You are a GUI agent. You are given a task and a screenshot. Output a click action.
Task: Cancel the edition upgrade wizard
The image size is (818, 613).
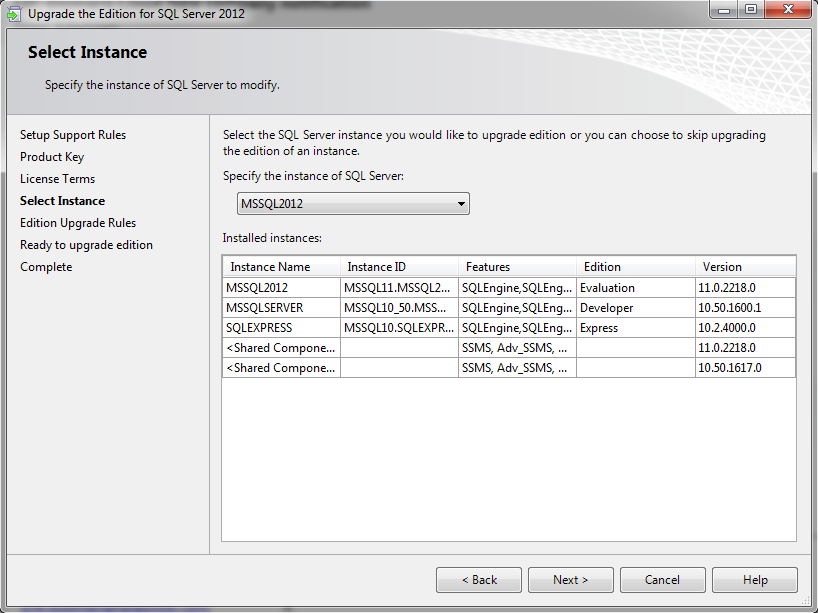coord(663,580)
